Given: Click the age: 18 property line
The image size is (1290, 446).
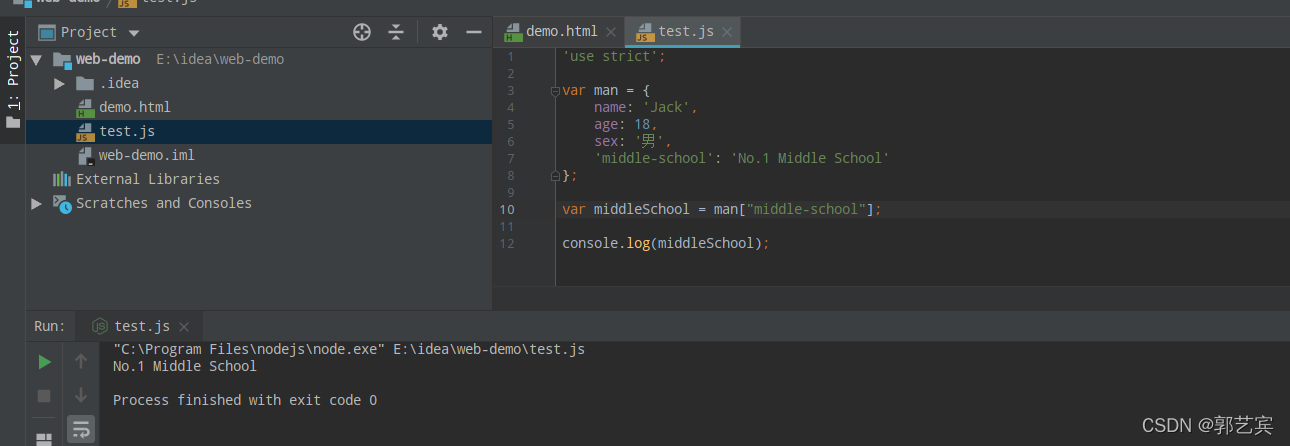Looking at the screenshot, I should click(x=626, y=124).
